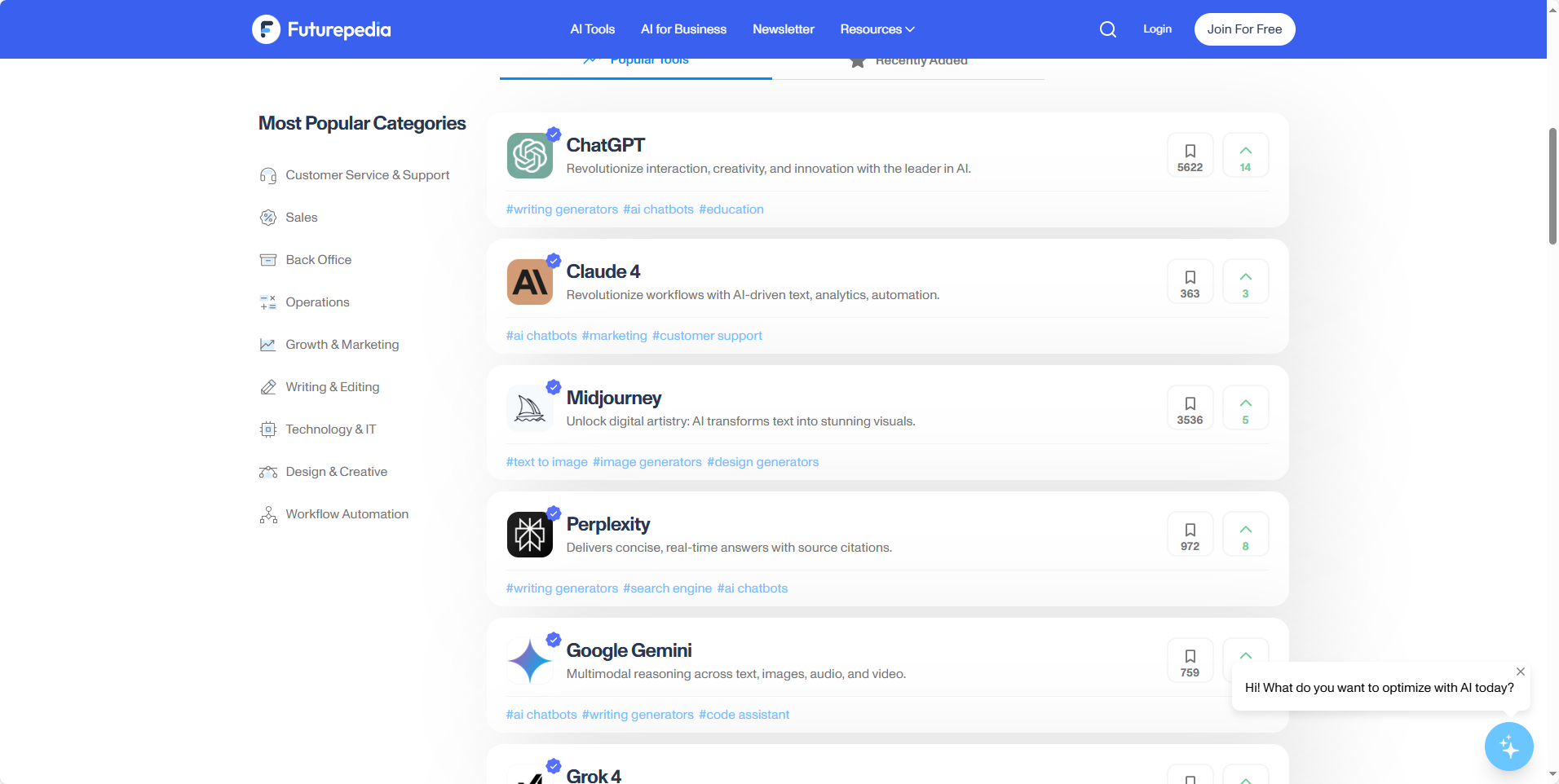Click the Google Gemini star logo
The width and height of the screenshot is (1559, 784).
coord(530,661)
